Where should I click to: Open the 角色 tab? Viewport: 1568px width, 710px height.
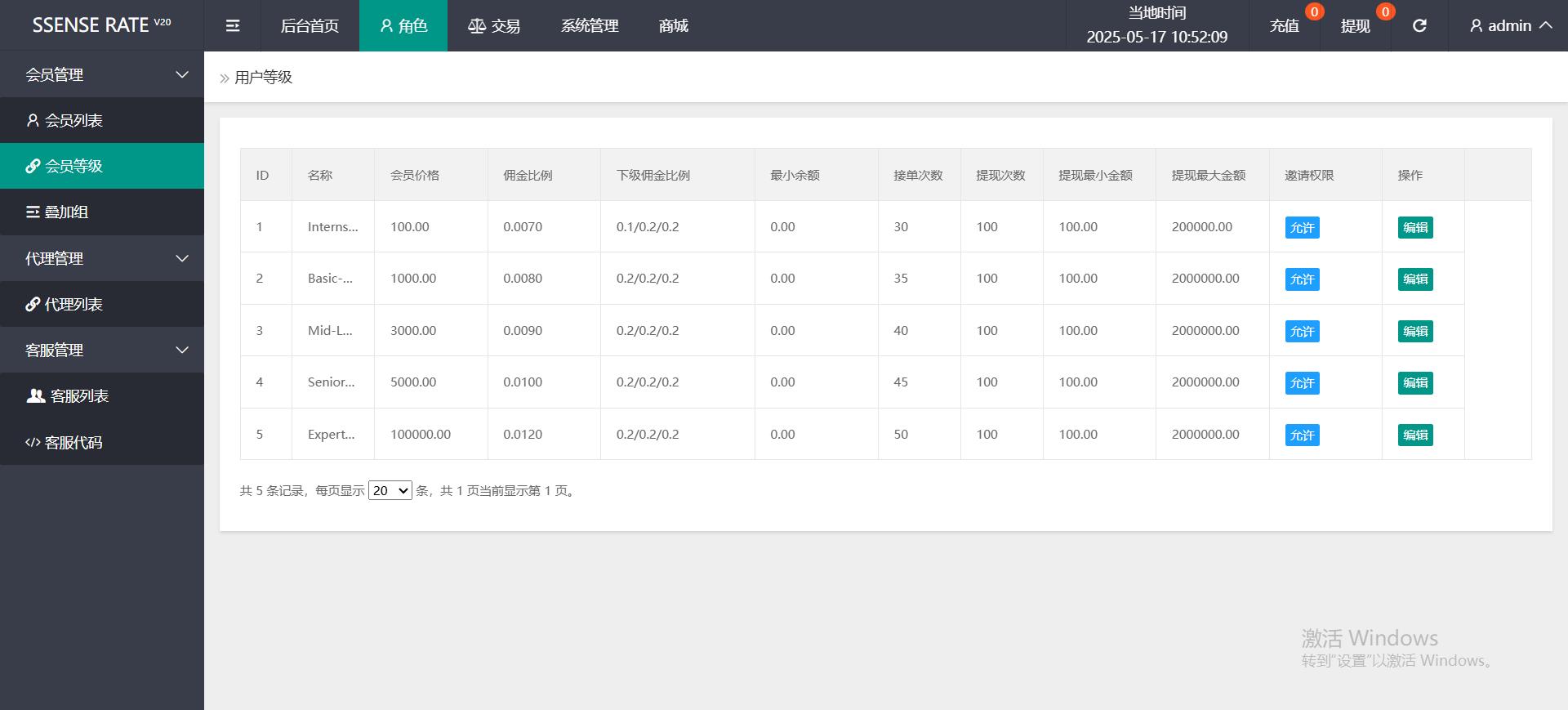pyautogui.click(x=403, y=26)
